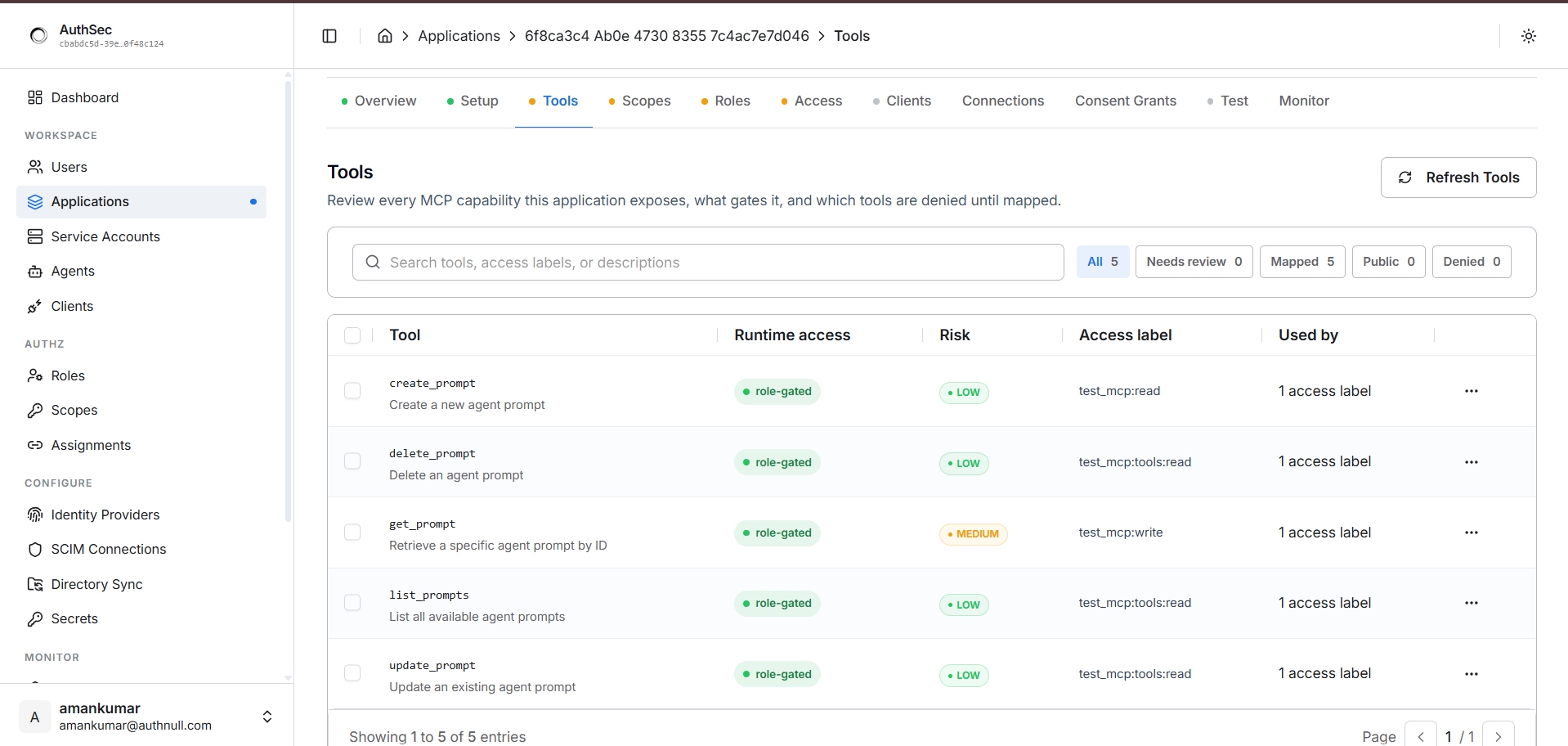The image size is (1568, 746).
Task: Open Roles in the sidebar
Action: tap(141, 375)
